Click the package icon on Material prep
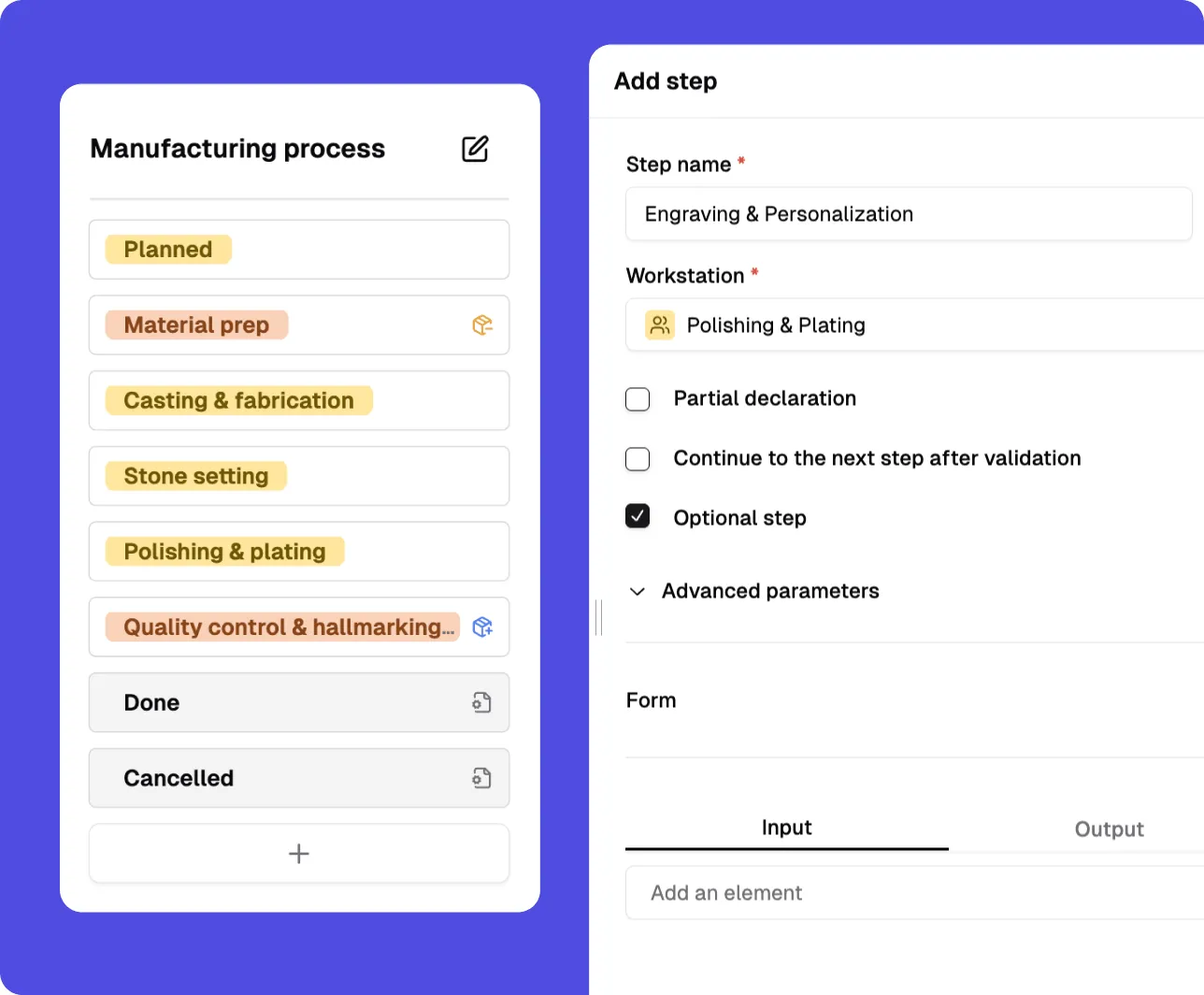Image resolution: width=1204 pixels, height=995 pixels. click(x=482, y=325)
